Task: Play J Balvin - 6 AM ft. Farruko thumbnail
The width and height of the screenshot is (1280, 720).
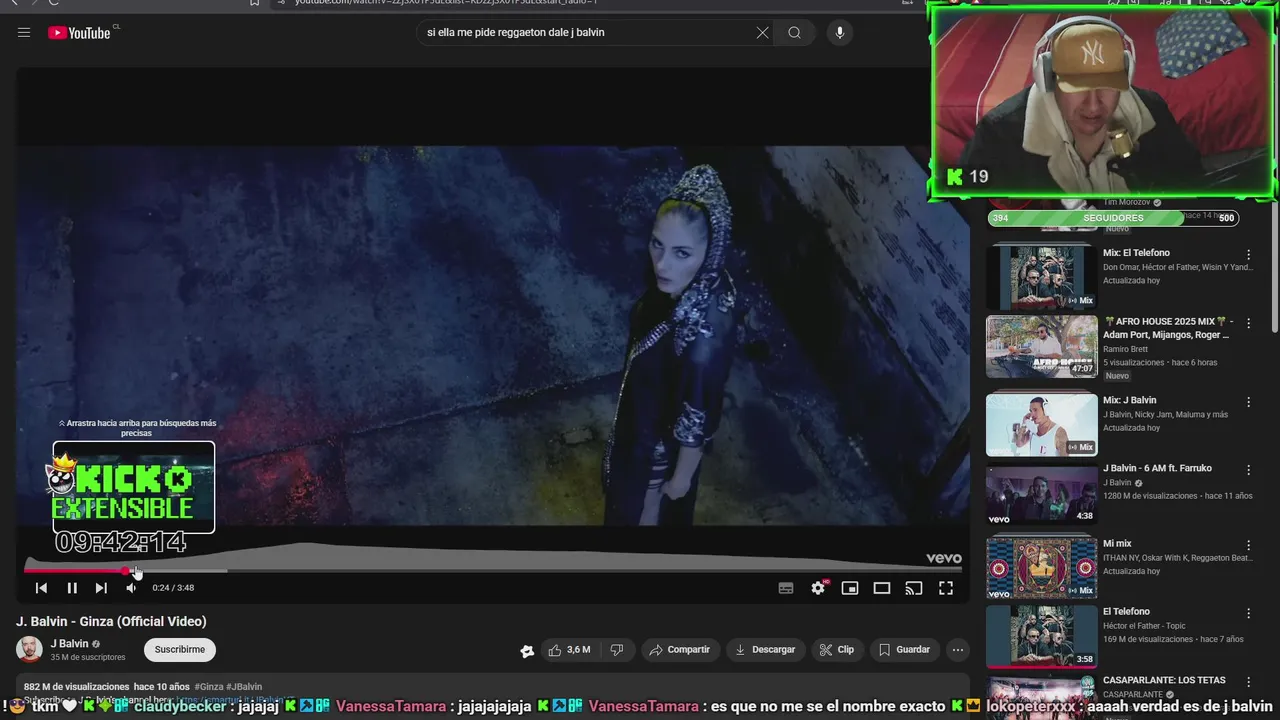Action: pyautogui.click(x=1041, y=496)
